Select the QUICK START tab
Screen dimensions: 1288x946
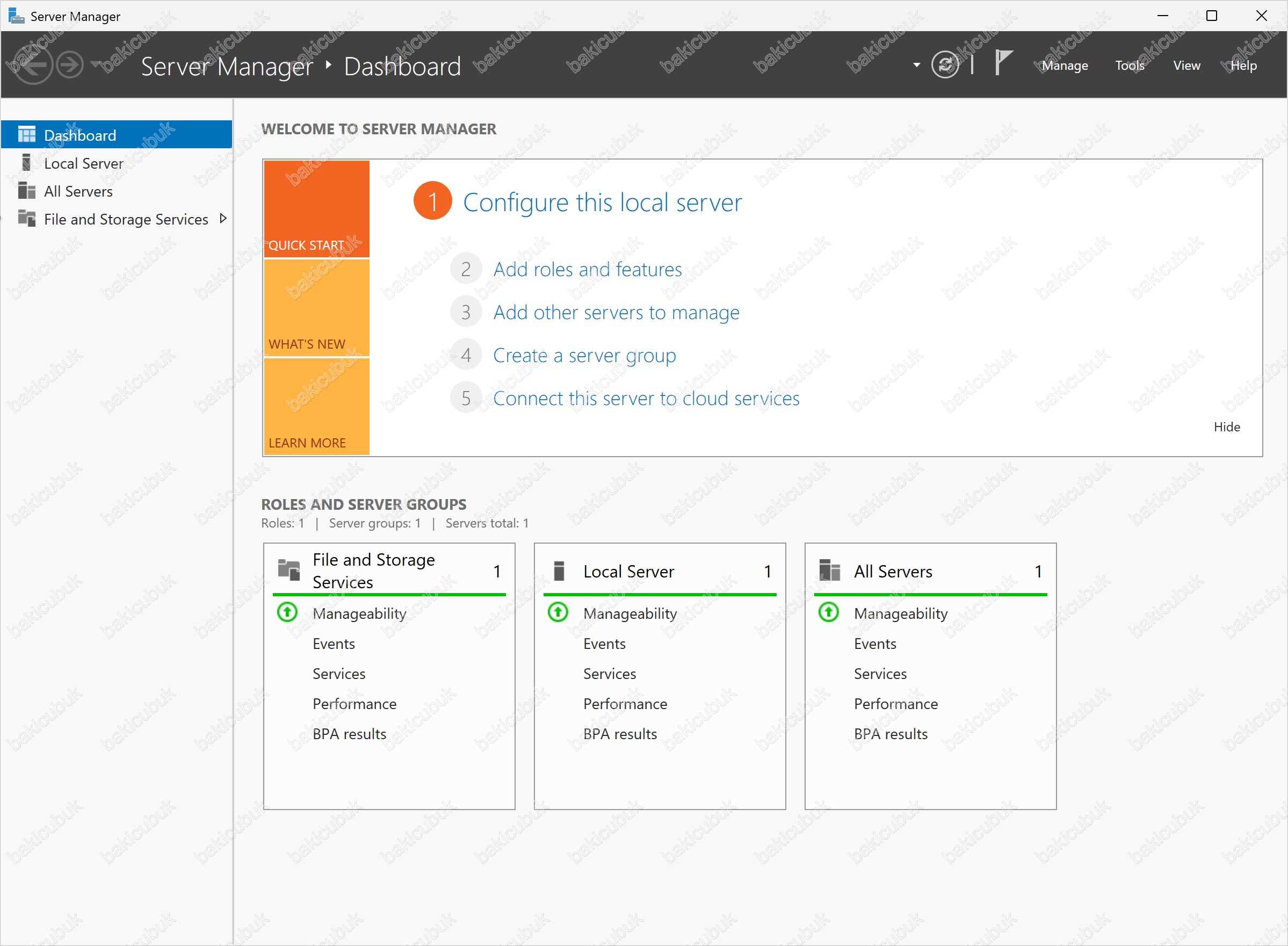click(316, 208)
